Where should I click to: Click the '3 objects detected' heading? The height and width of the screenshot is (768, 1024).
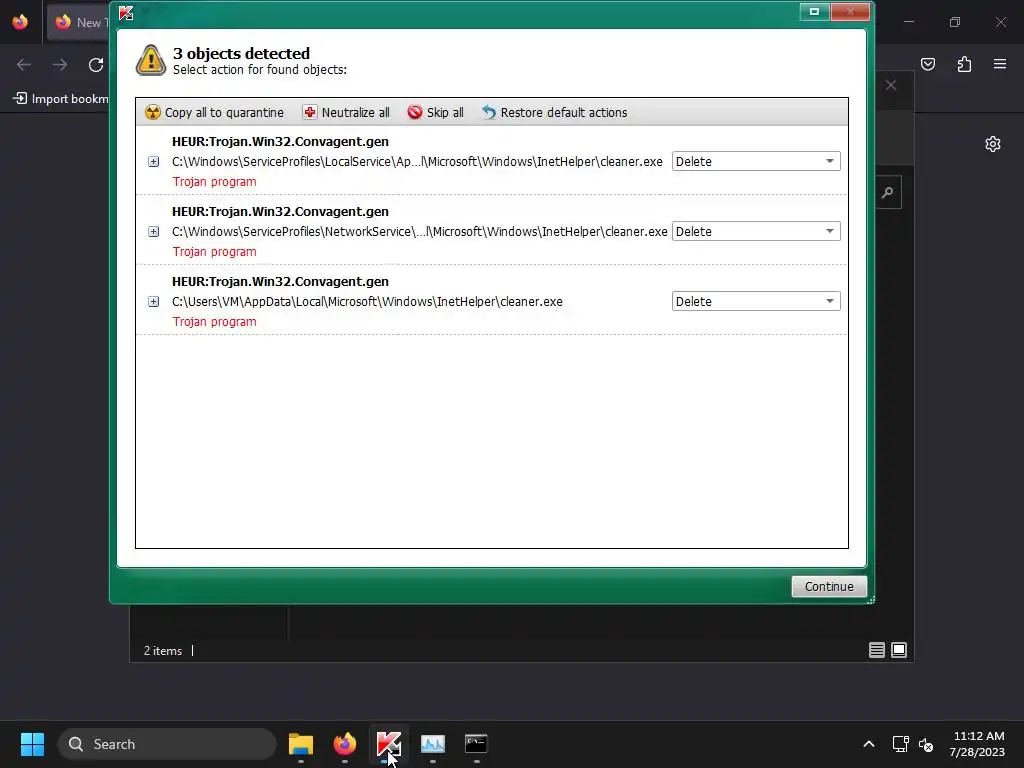pos(241,53)
